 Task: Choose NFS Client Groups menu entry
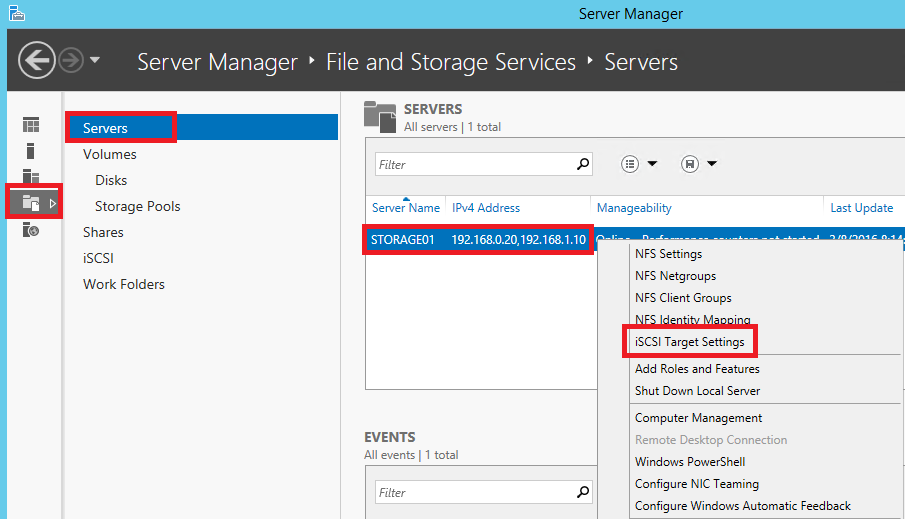tap(683, 298)
